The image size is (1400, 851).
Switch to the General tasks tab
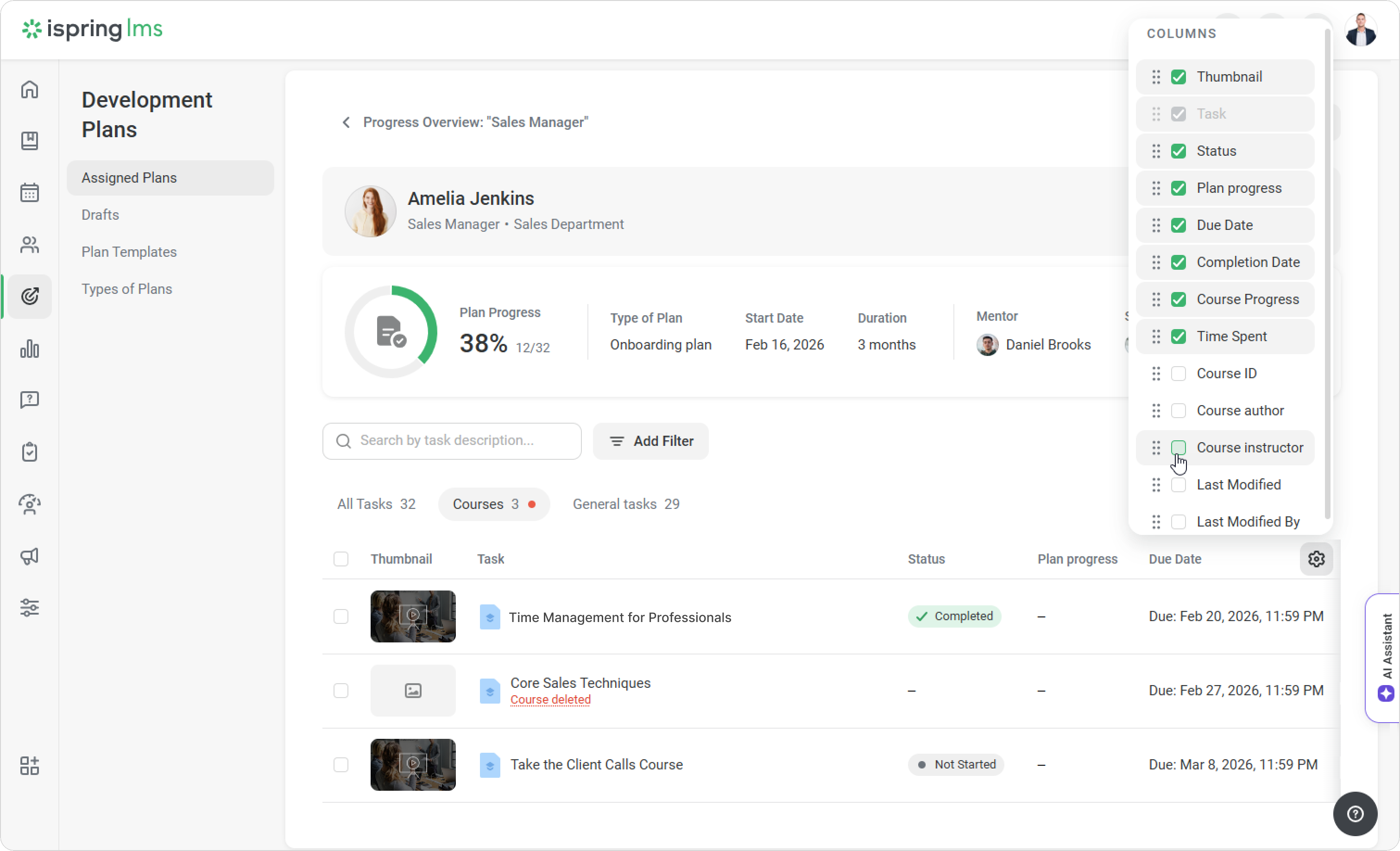tap(625, 504)
